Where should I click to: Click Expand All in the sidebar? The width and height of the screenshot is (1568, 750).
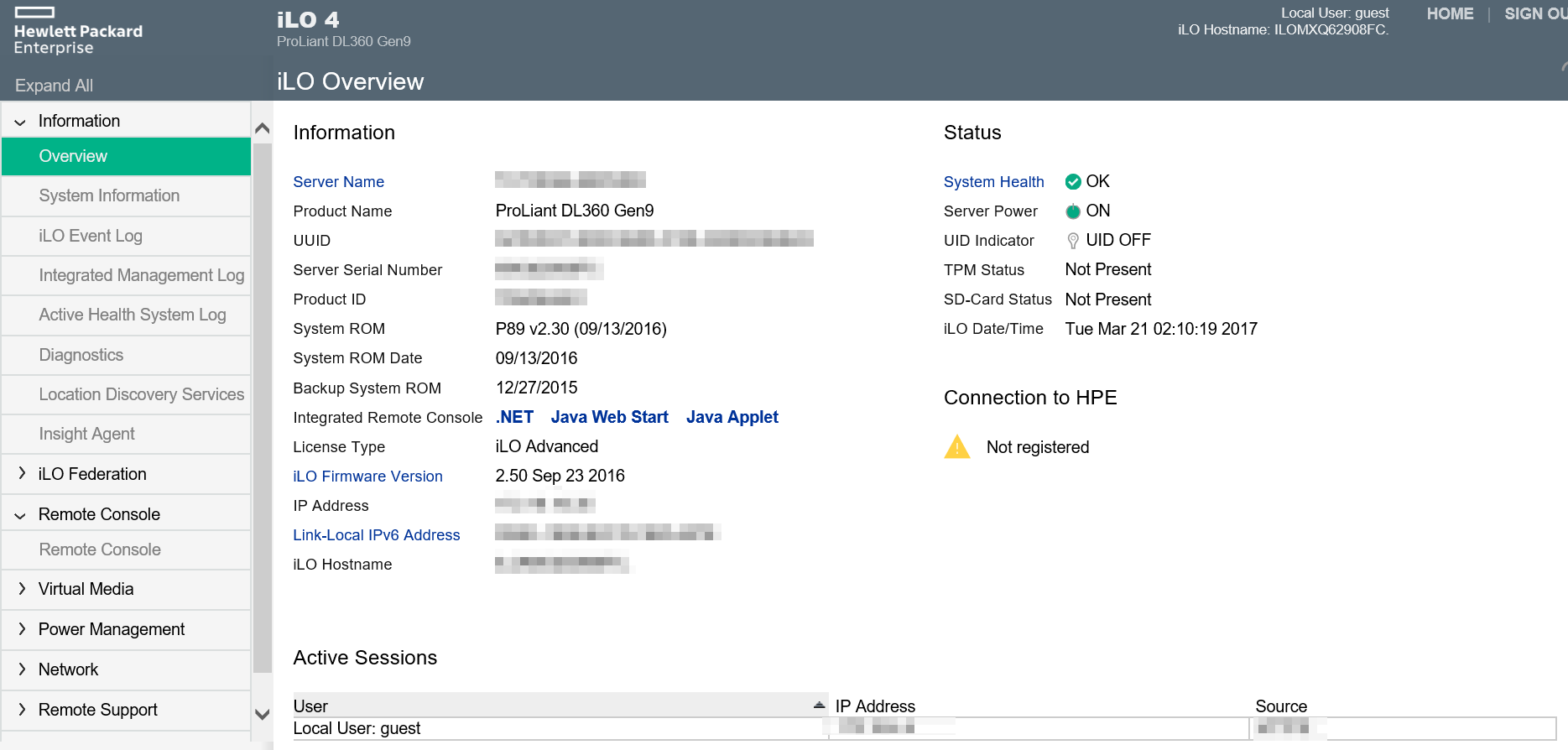click(x=54, y=86)
